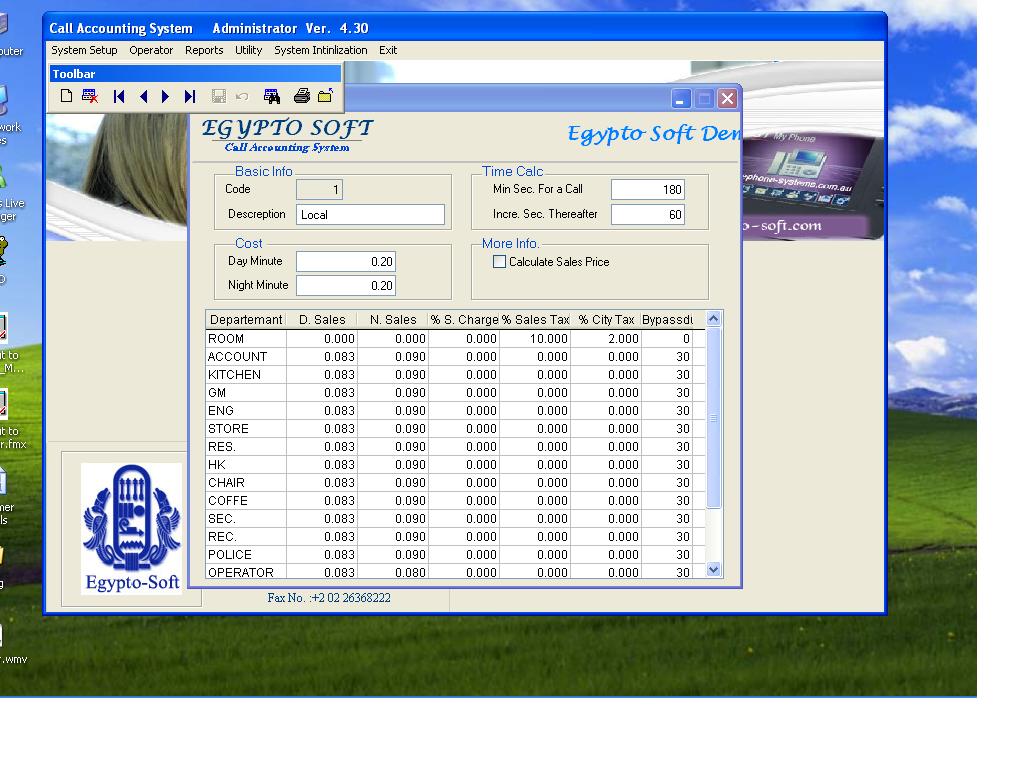This screenshot has width=1024, height=768.
Task: Click the Departemant column header
Action: (x=246, y=319)
